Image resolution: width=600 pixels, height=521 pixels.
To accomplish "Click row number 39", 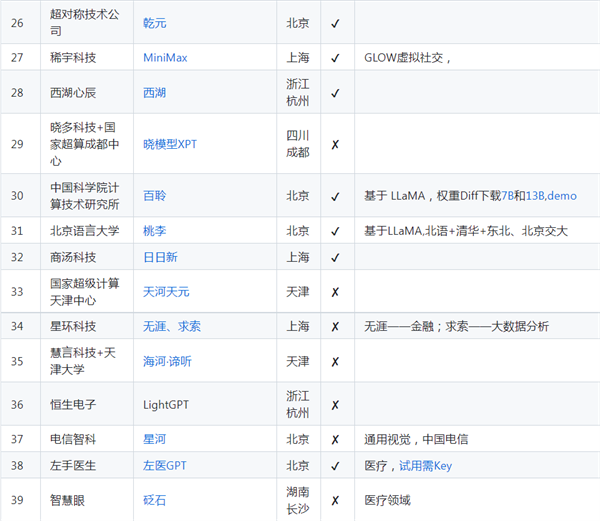I will click(x=17, y=500).
